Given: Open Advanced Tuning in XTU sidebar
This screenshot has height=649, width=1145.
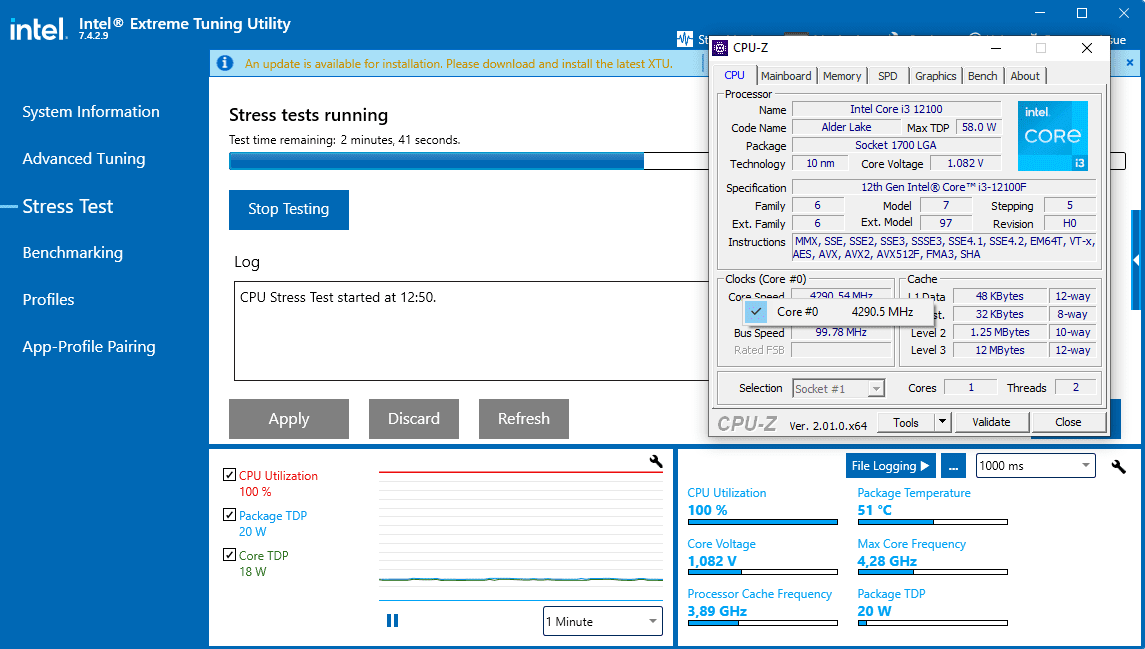Looking at the screenshot, I should pos(84,158).
